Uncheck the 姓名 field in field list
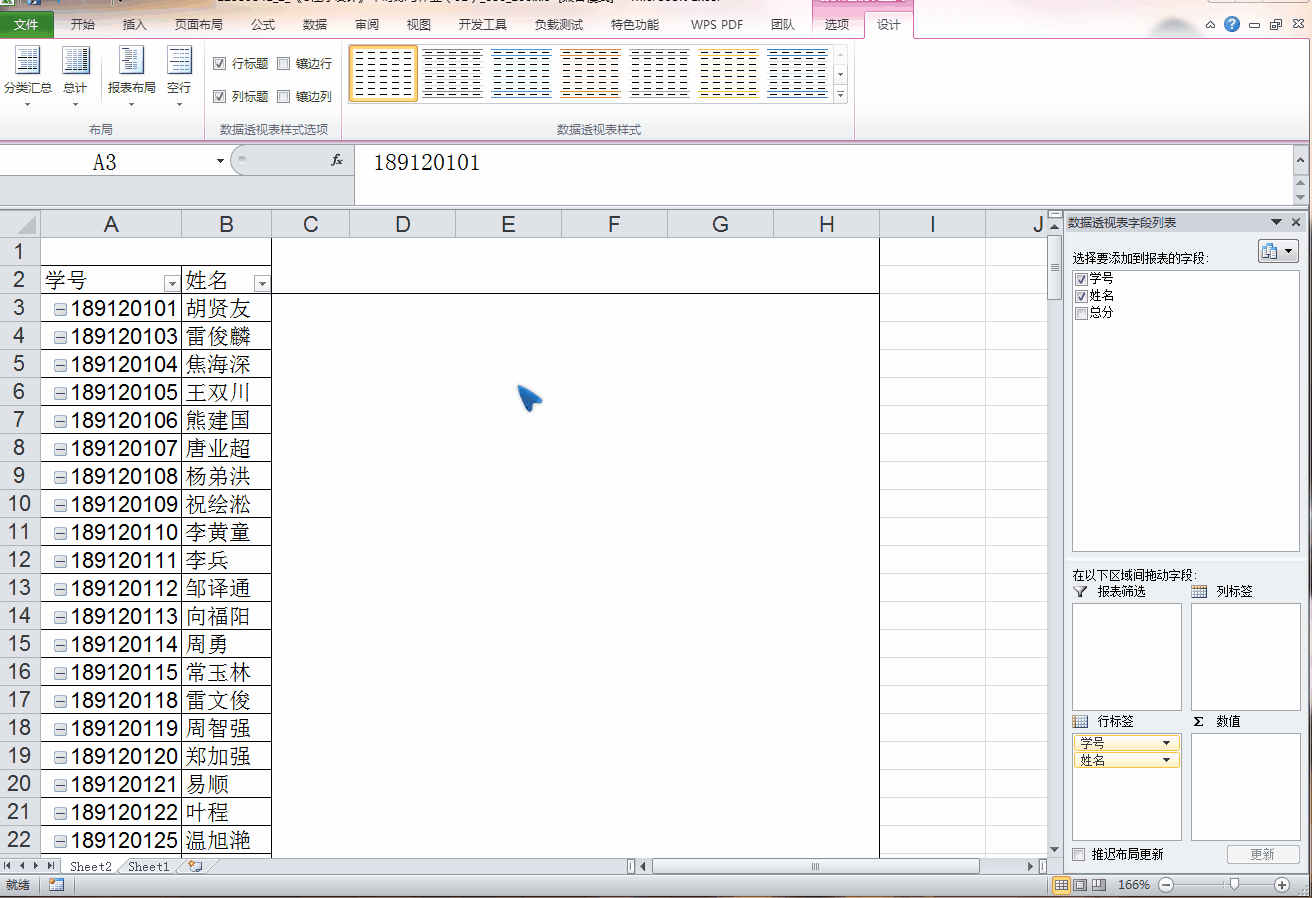Viewport: 1312px width, 898px height. click(1081, 296)
